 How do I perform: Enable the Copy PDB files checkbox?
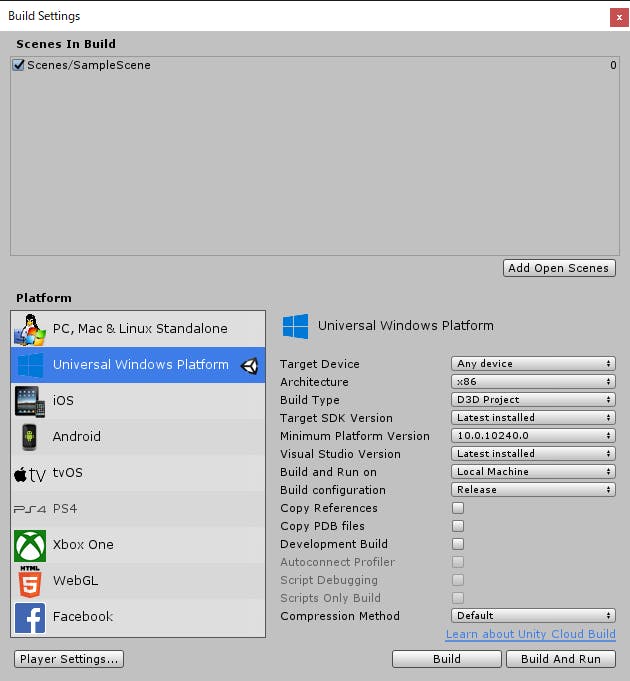pos(458,526)
